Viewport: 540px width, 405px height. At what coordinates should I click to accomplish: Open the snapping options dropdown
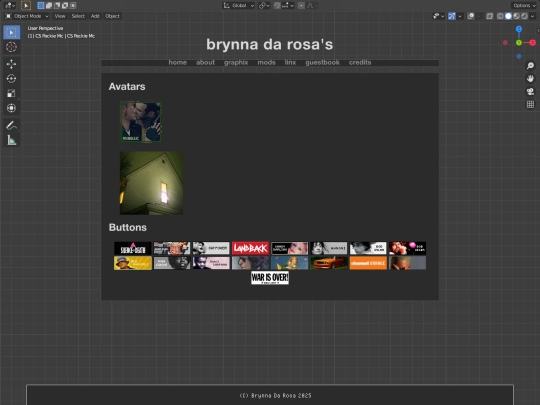tap(288, 6)
